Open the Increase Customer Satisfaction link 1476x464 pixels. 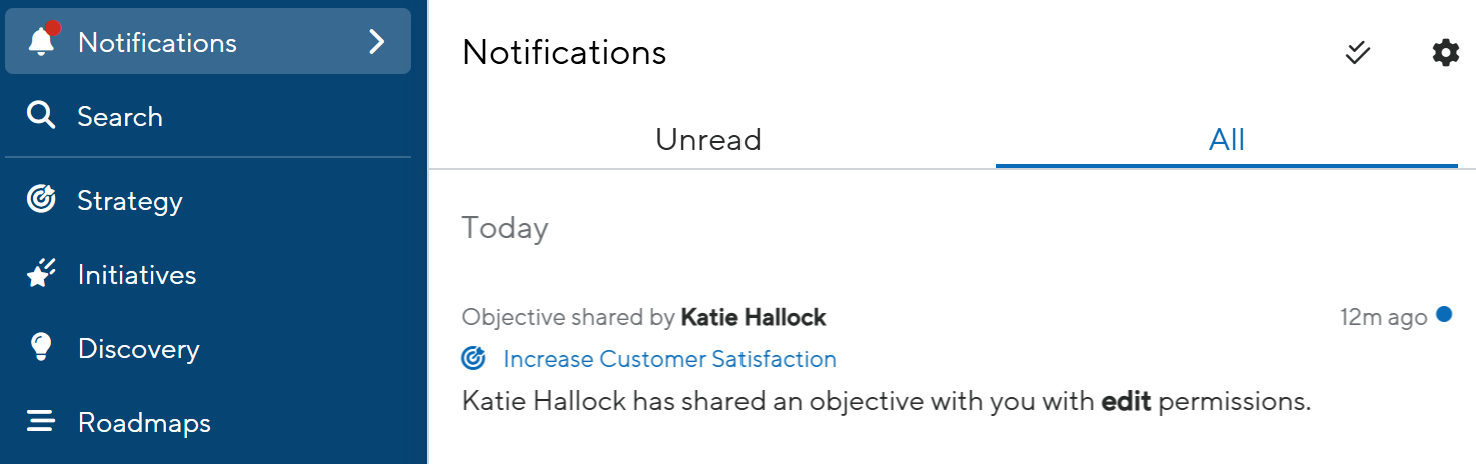[669, 359]
